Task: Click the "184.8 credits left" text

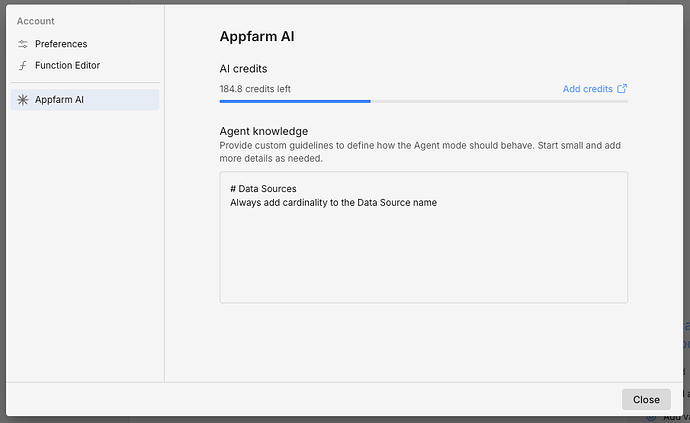Action: click(x=255, y=89)
